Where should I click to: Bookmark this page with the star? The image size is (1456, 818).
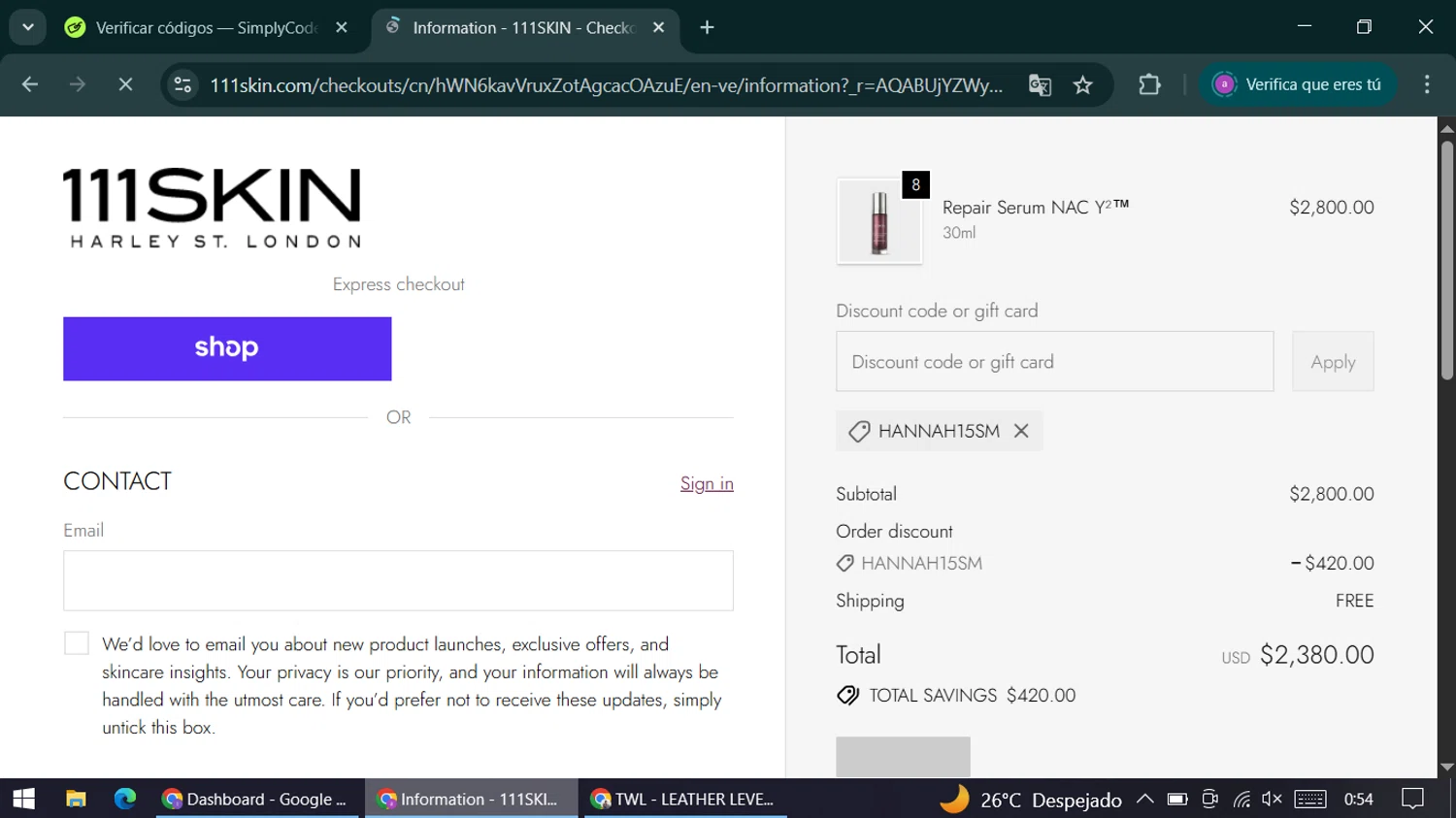1083,85
